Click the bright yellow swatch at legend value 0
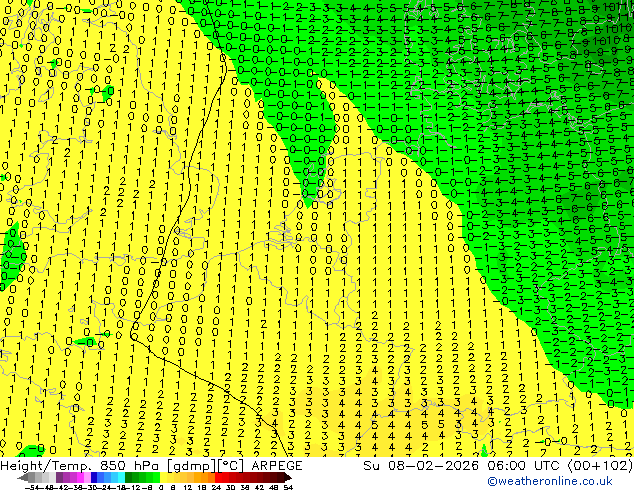The width and height of the screenshot is (634, 490). coord(163,478)
